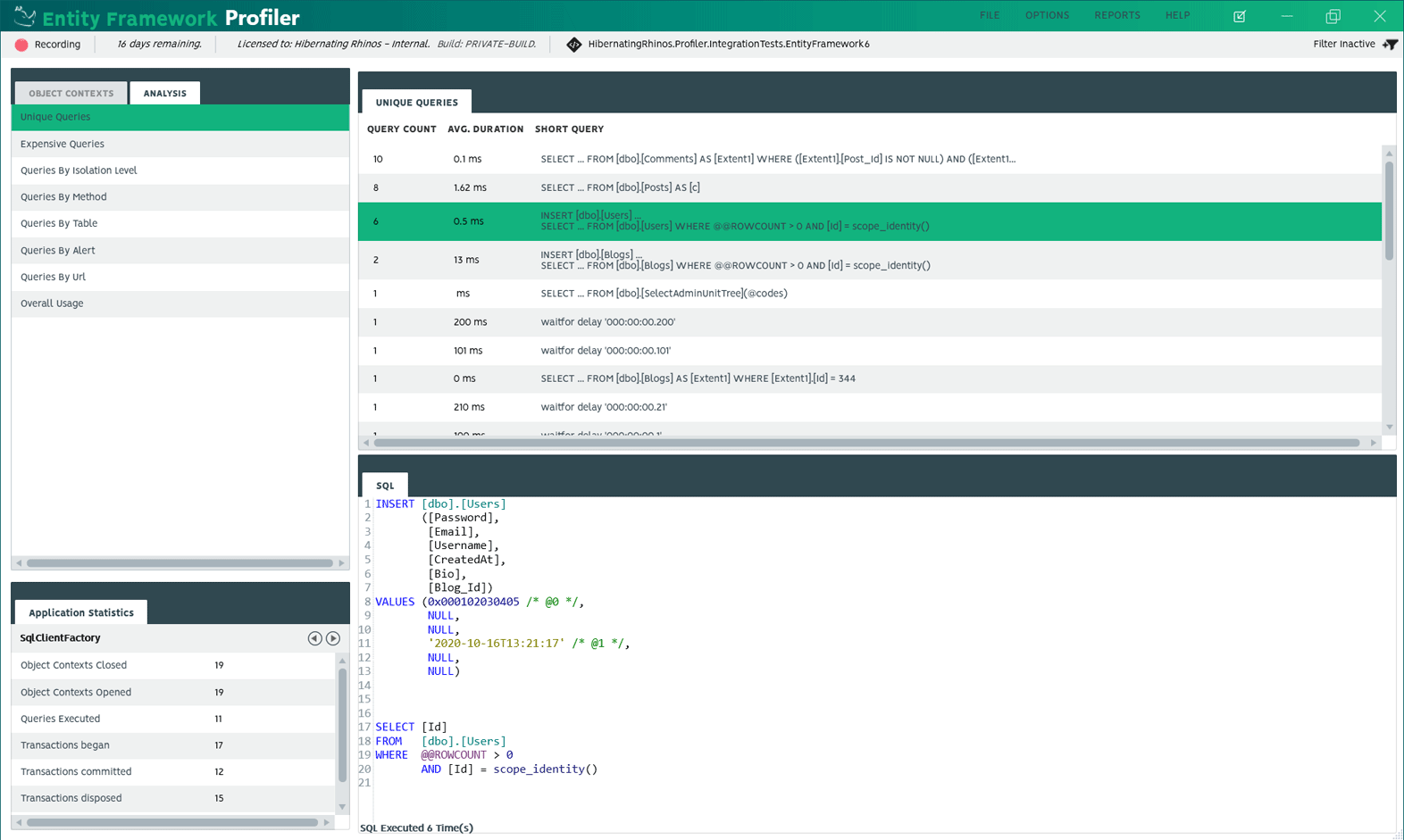Select the Posts query row averaging 1.62 ms
This screenshot has height=840, width=1404.
click(870, 187)
